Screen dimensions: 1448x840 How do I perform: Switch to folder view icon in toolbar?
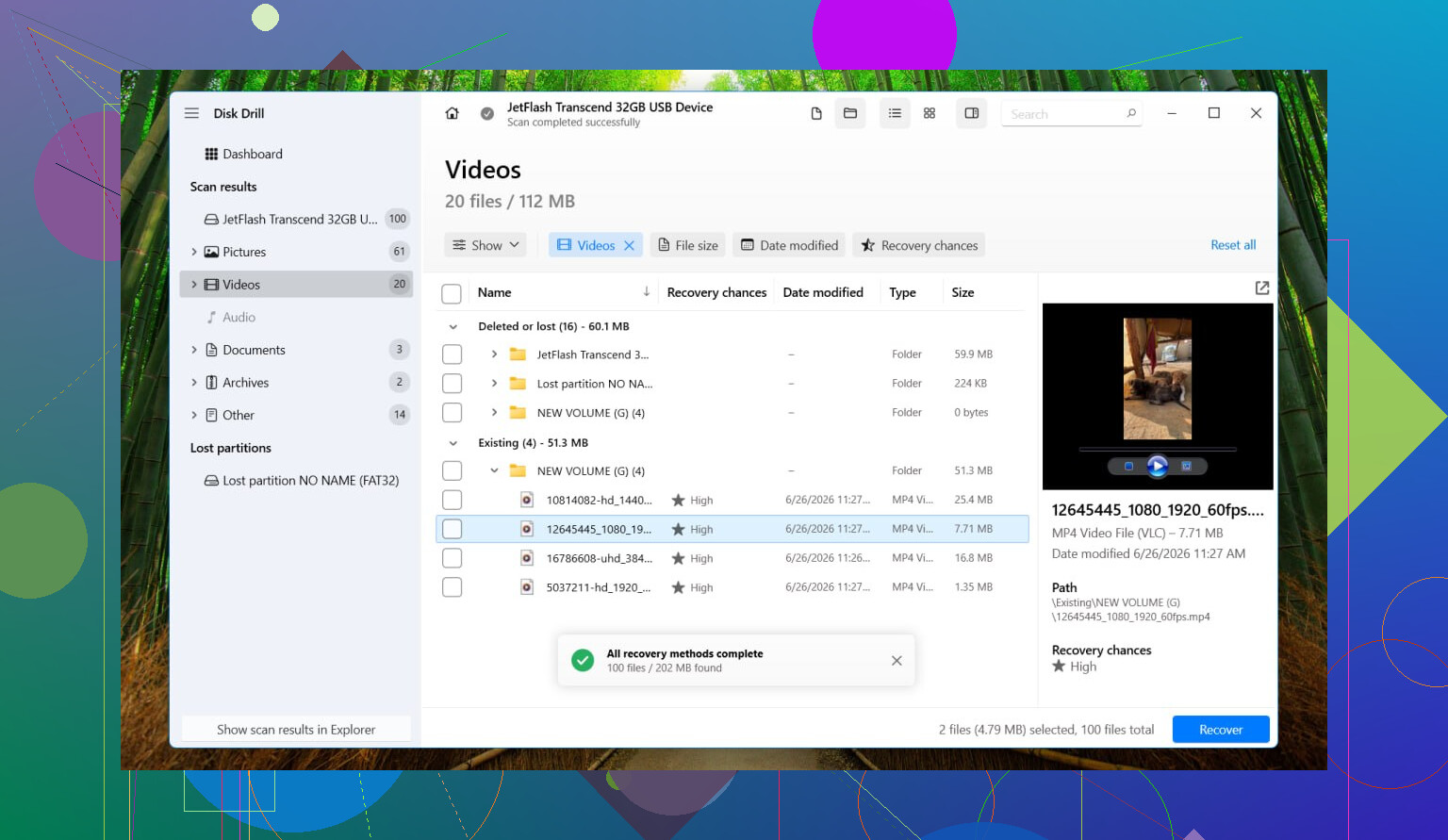point(850,113)
